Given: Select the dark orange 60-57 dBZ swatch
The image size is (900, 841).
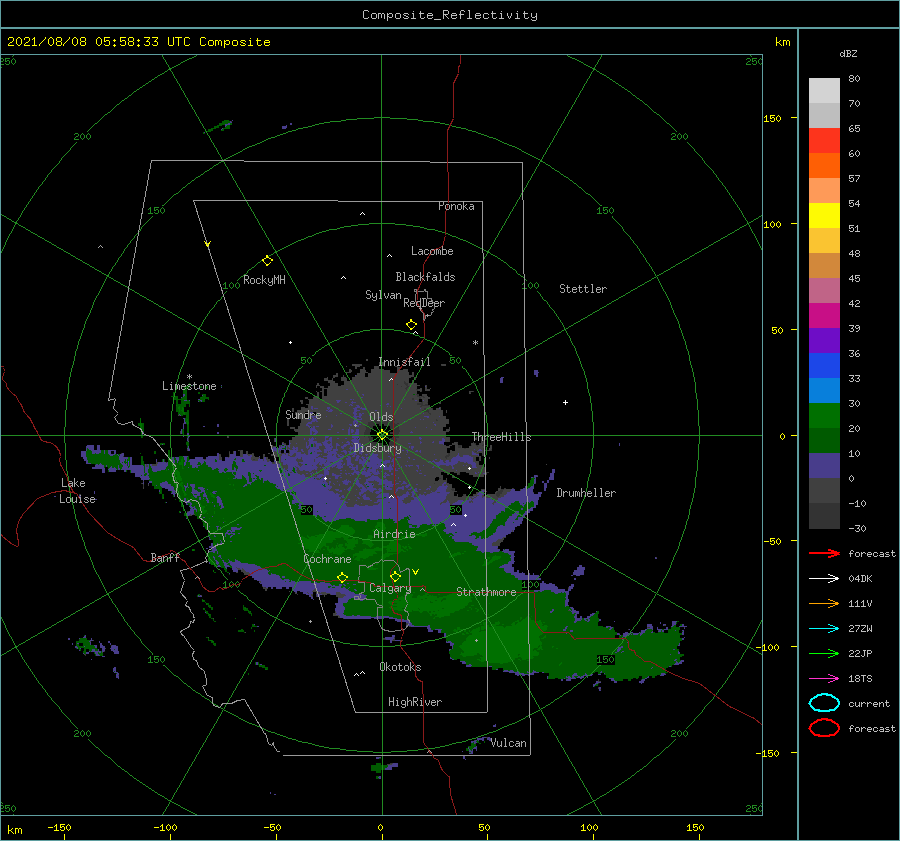Looking at the screenshot, I should pos(824,165).
